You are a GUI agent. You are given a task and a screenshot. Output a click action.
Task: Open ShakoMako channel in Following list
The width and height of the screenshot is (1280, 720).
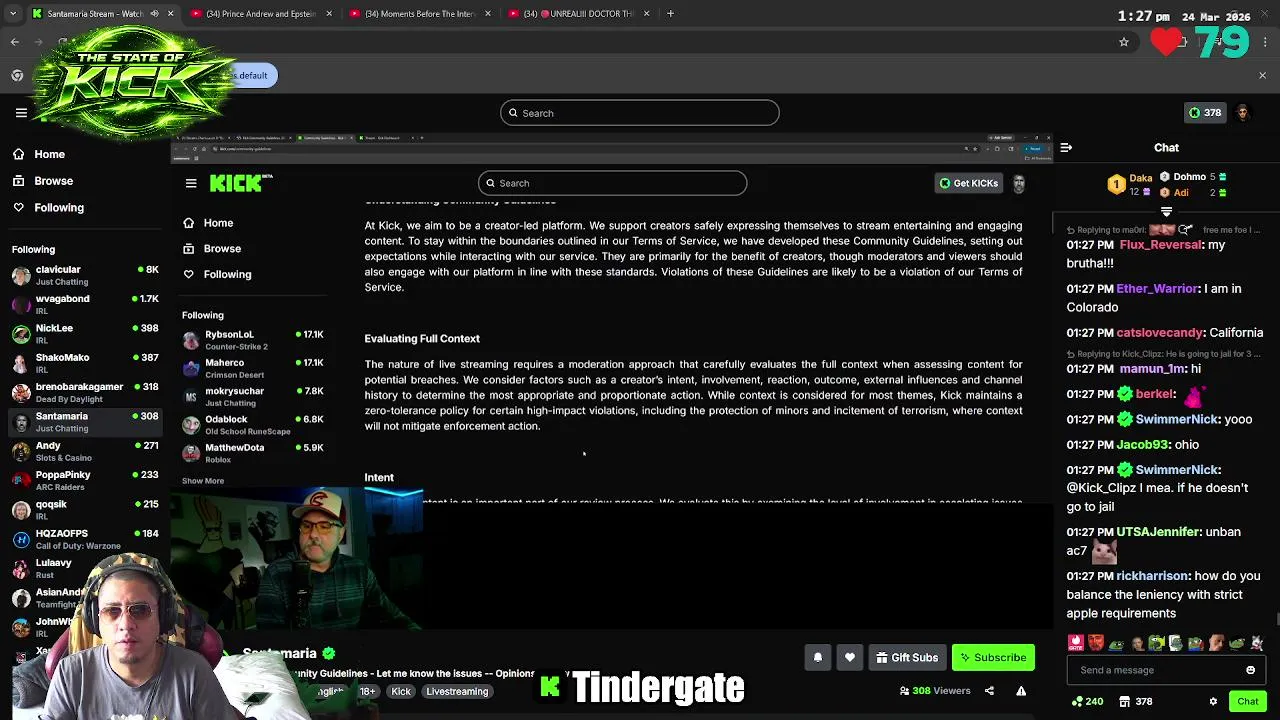[x=85, y=363]
